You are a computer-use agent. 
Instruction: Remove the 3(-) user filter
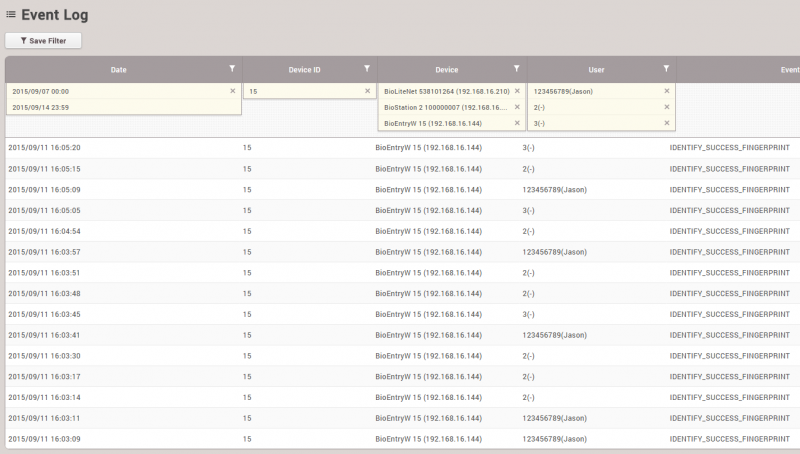pos(667,123)
